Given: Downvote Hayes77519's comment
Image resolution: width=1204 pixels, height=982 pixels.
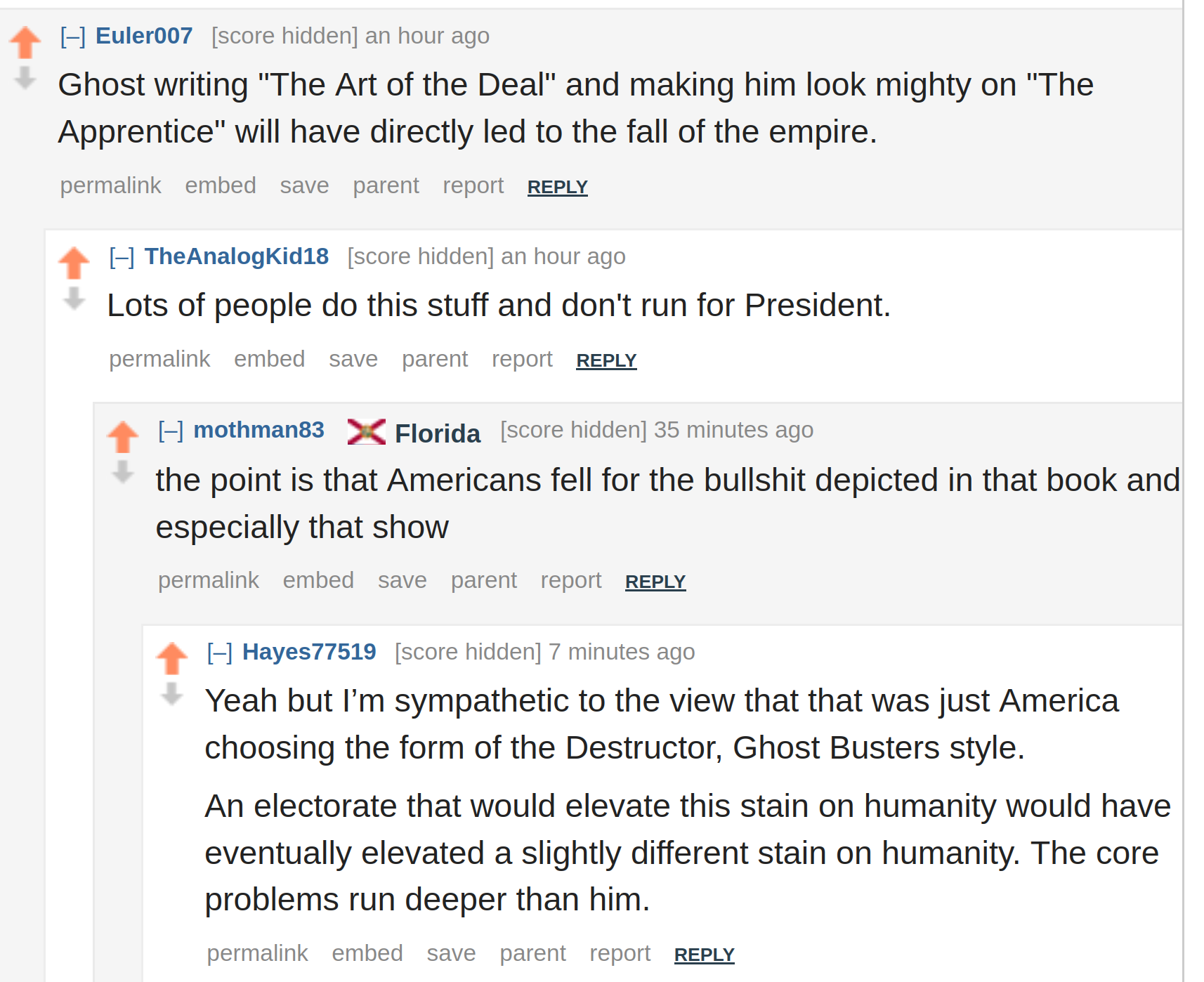Looking at the screenshot, I should pyautogui.click(x=172, y=693).
